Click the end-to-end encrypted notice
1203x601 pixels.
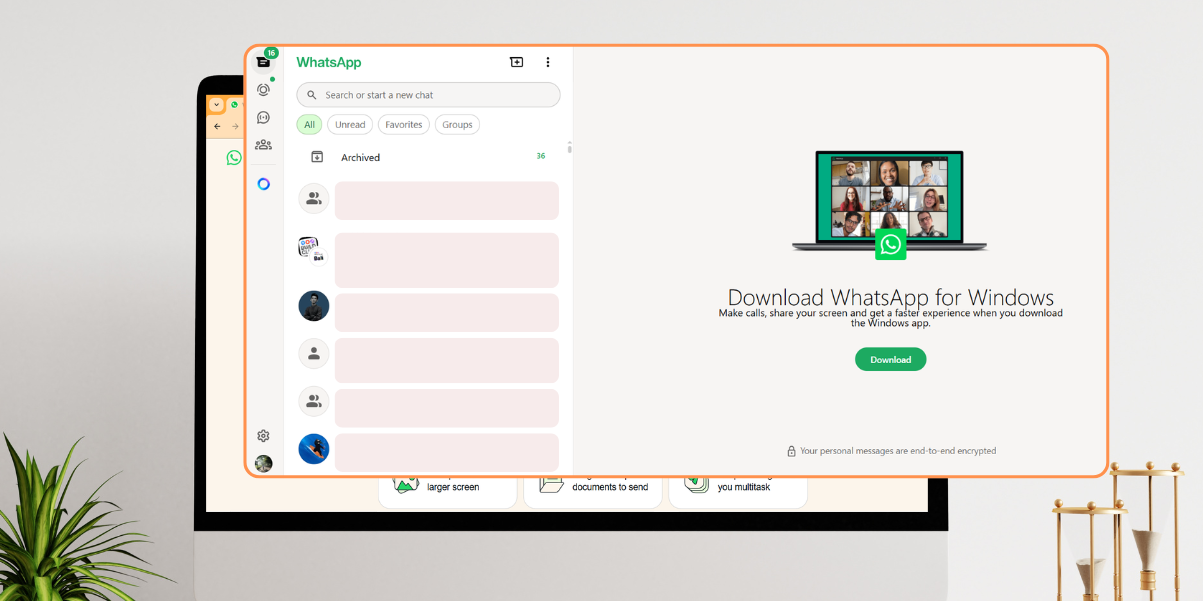coord(890,451)
